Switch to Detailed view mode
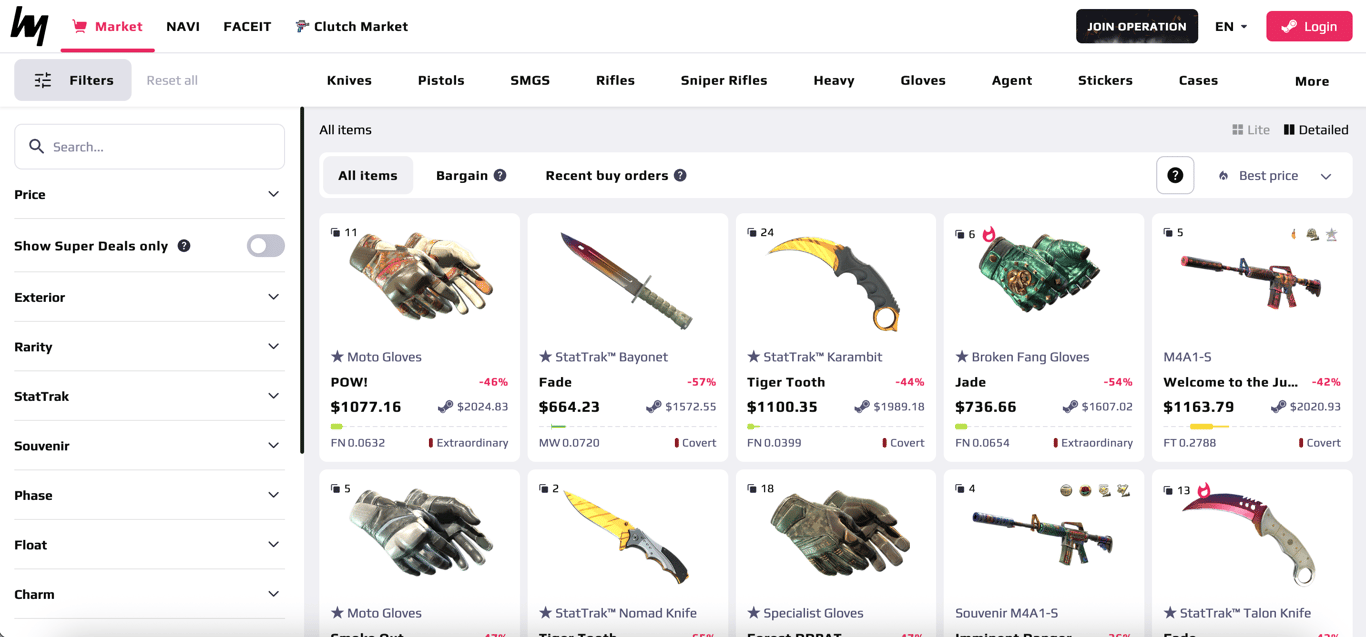The width and height of the screenshot is (1366, 637). 1316,130
